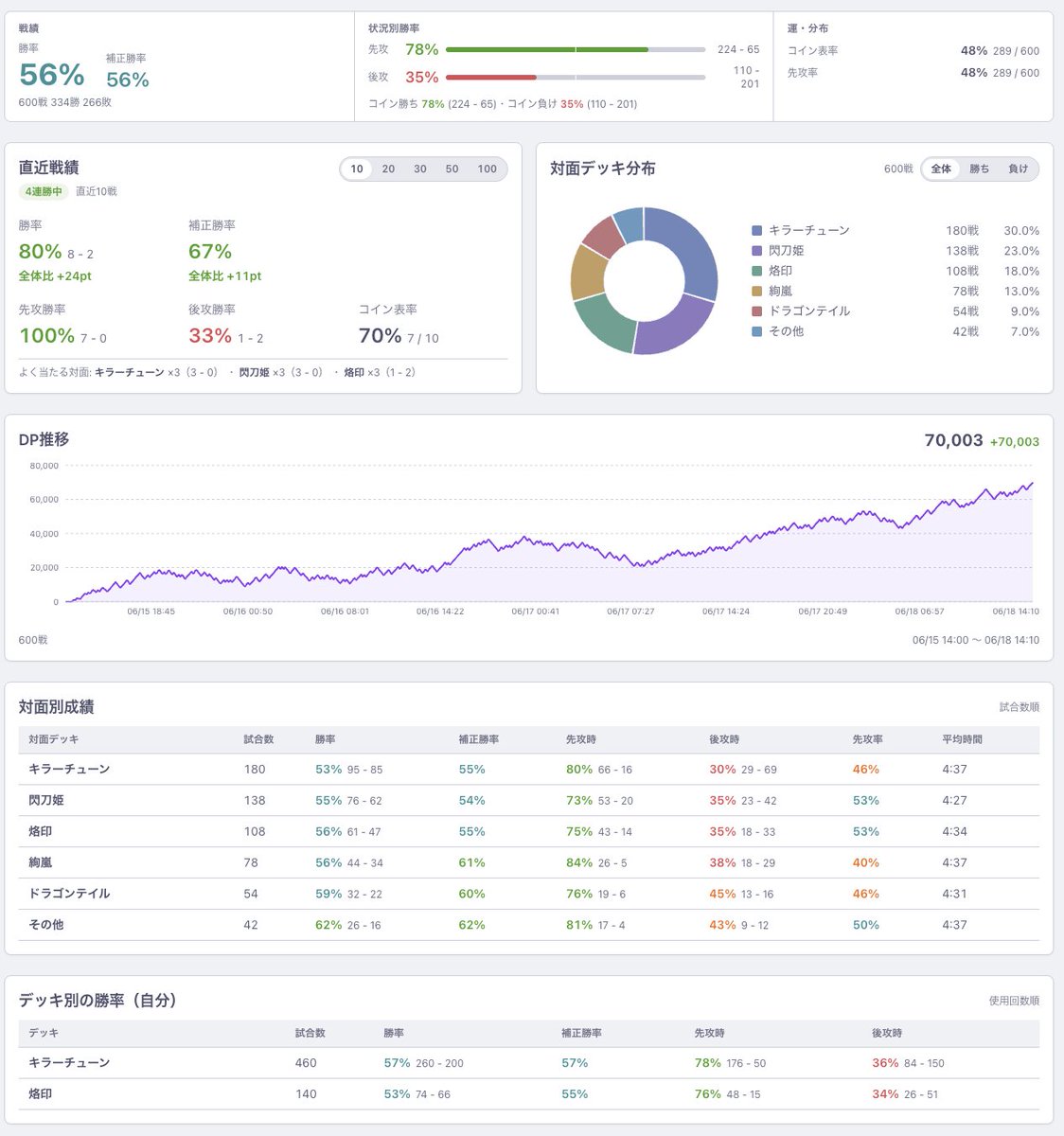Click the 600戦 334勝 266敗 record text

65,102
